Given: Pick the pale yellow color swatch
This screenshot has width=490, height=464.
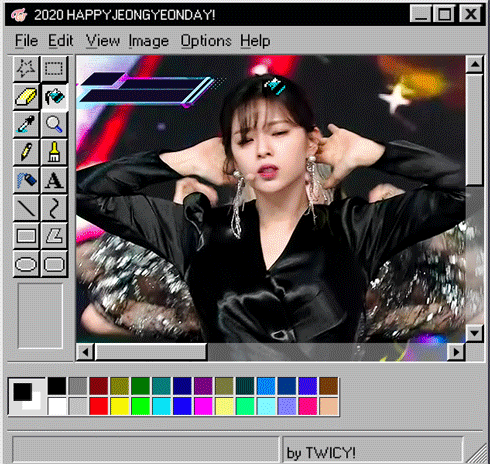Looking at the screenshot, I should coord(224,406).
